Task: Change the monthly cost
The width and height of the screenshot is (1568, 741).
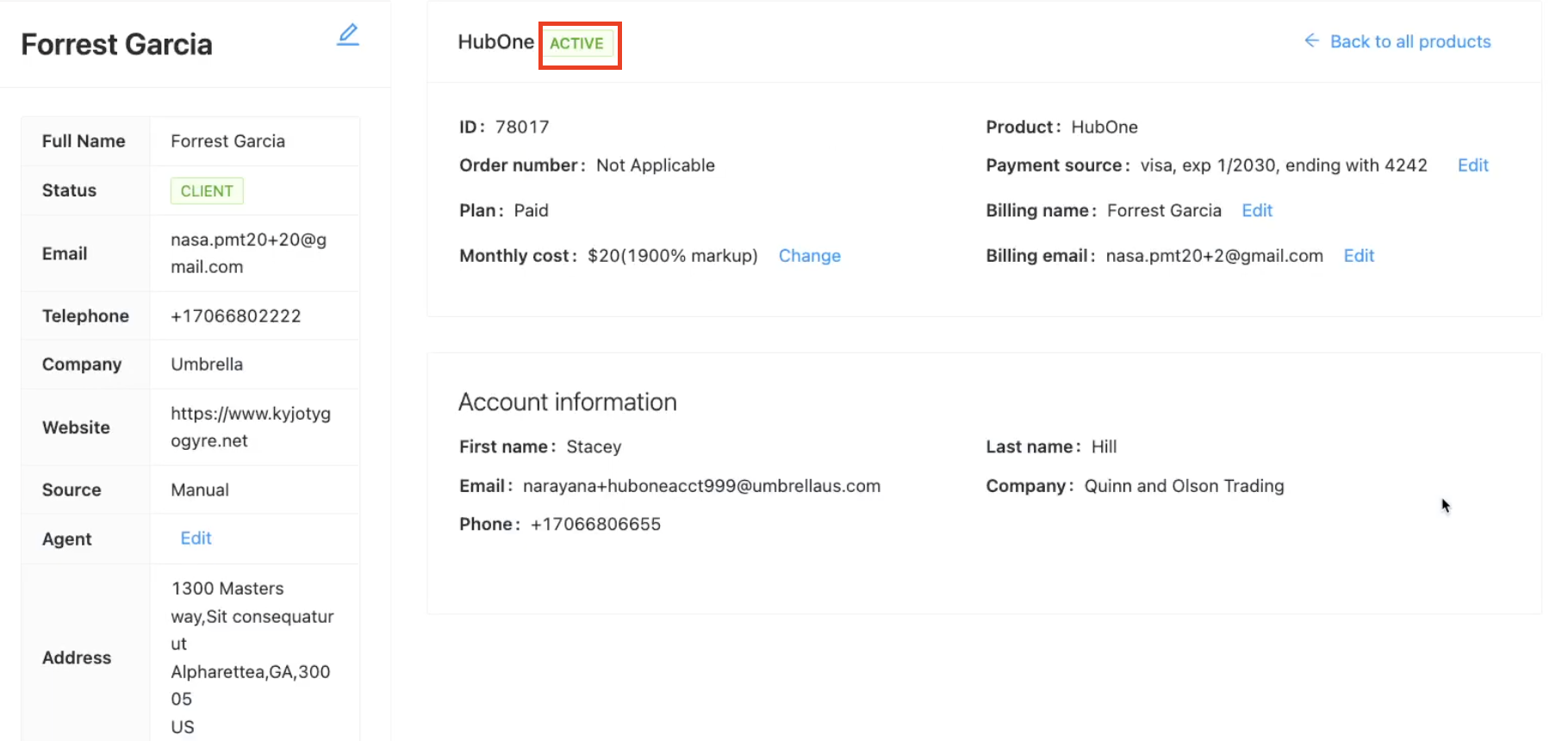Action: coord(810,256)
